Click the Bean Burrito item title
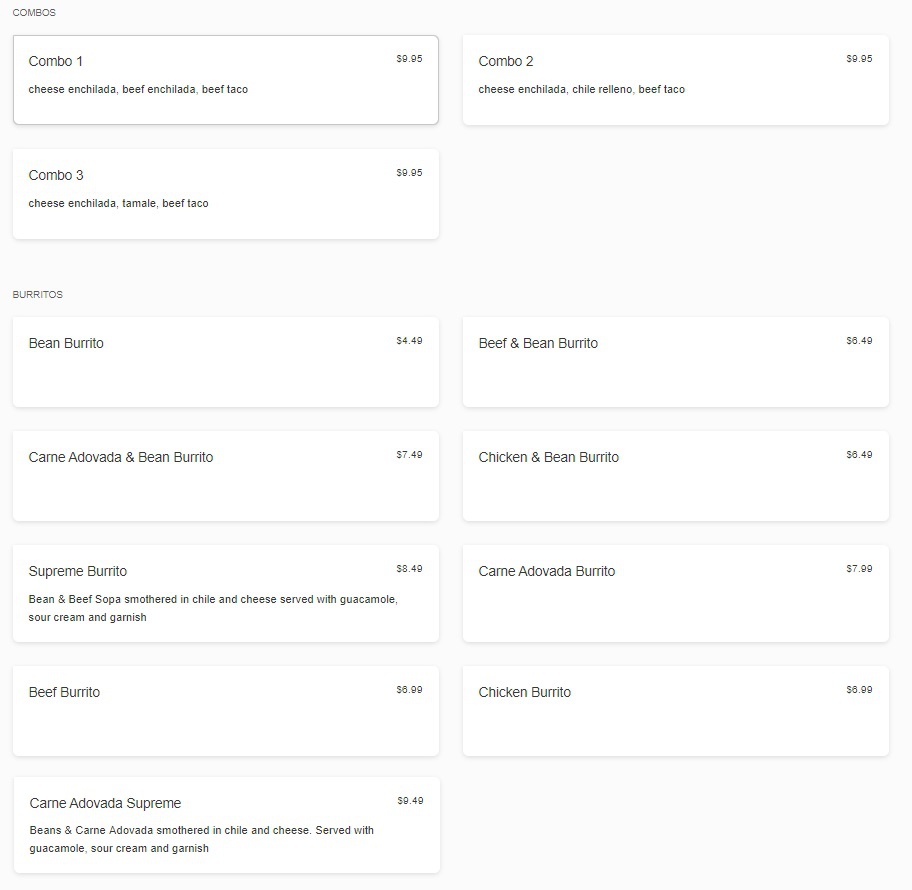This screenshot has width=912, height=890. [66, 343]
